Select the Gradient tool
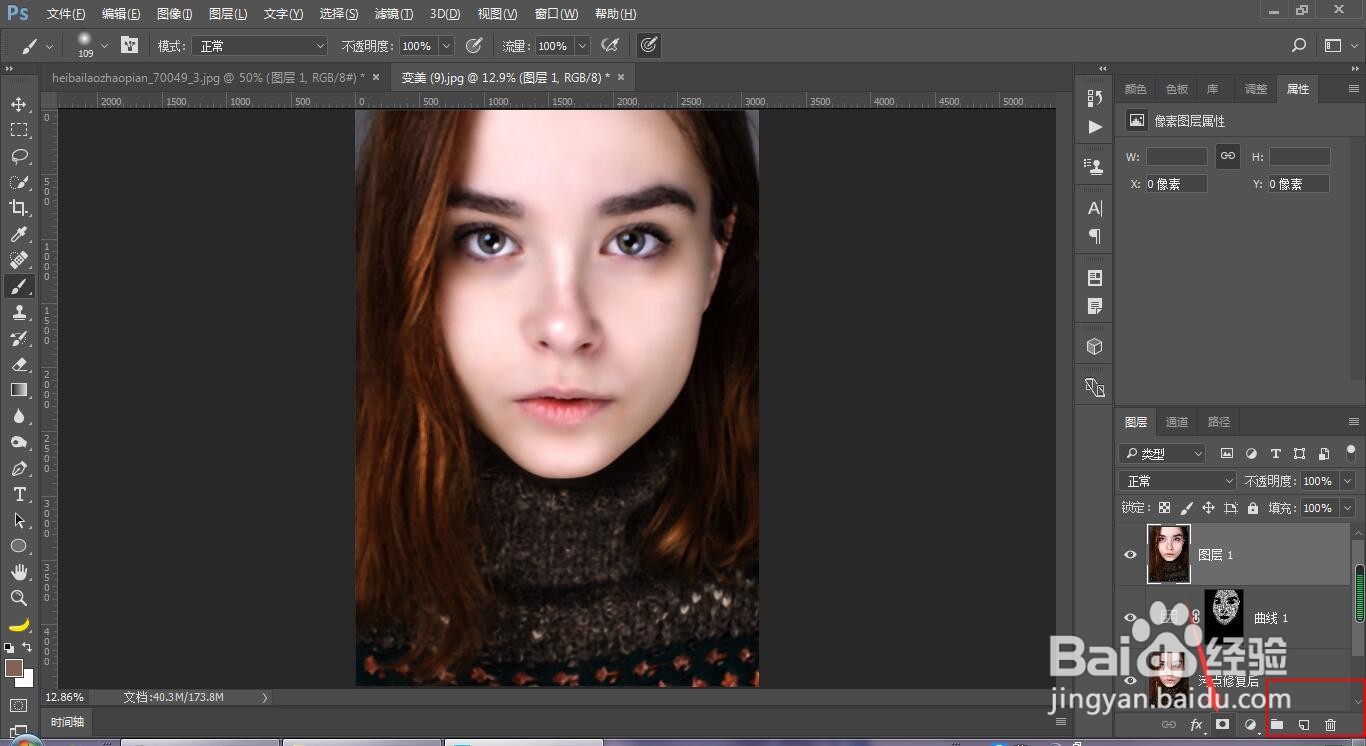 coord(19,390)
